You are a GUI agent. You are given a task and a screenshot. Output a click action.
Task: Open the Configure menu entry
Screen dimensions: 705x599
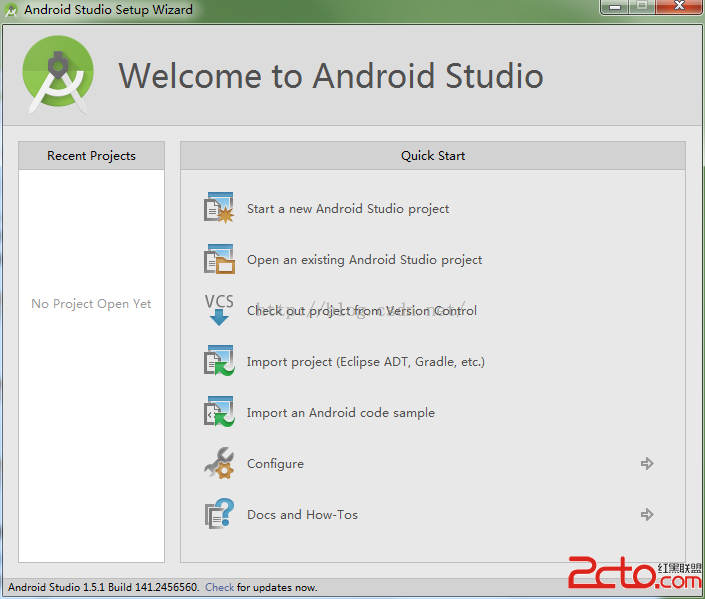(275, 464)
